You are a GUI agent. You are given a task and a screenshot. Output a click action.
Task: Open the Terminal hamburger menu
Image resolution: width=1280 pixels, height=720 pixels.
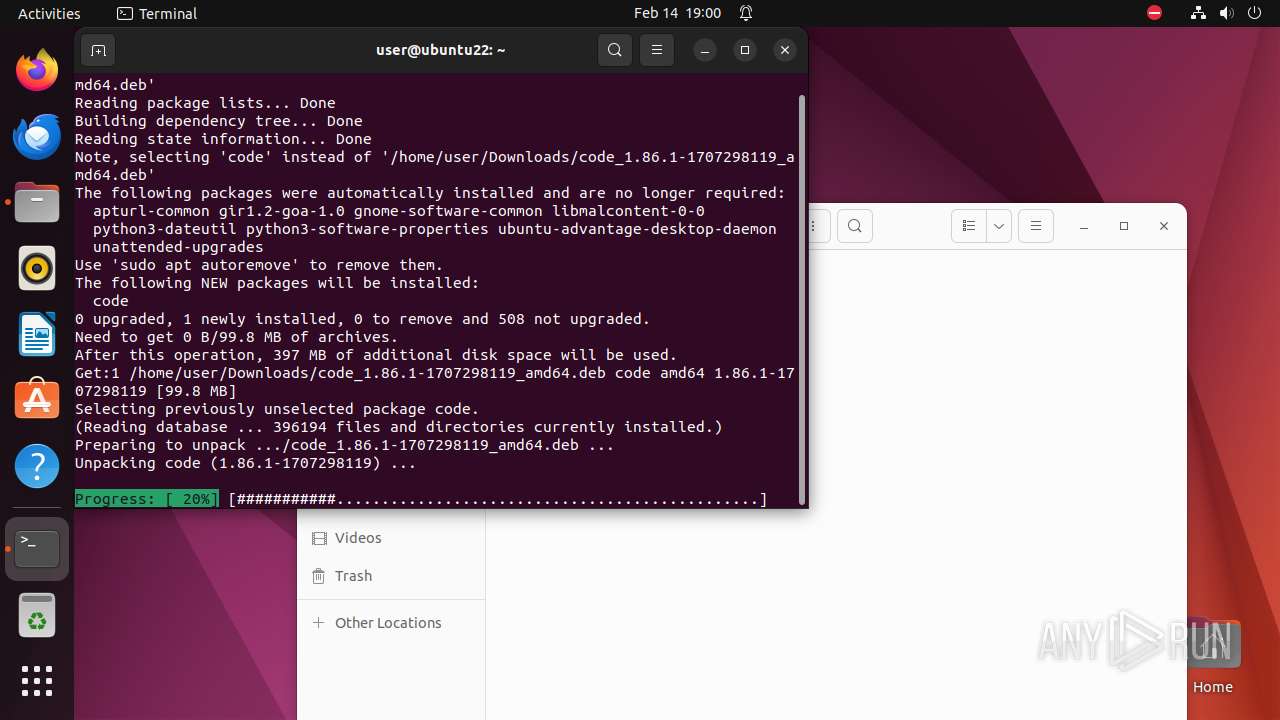(657, 50)
